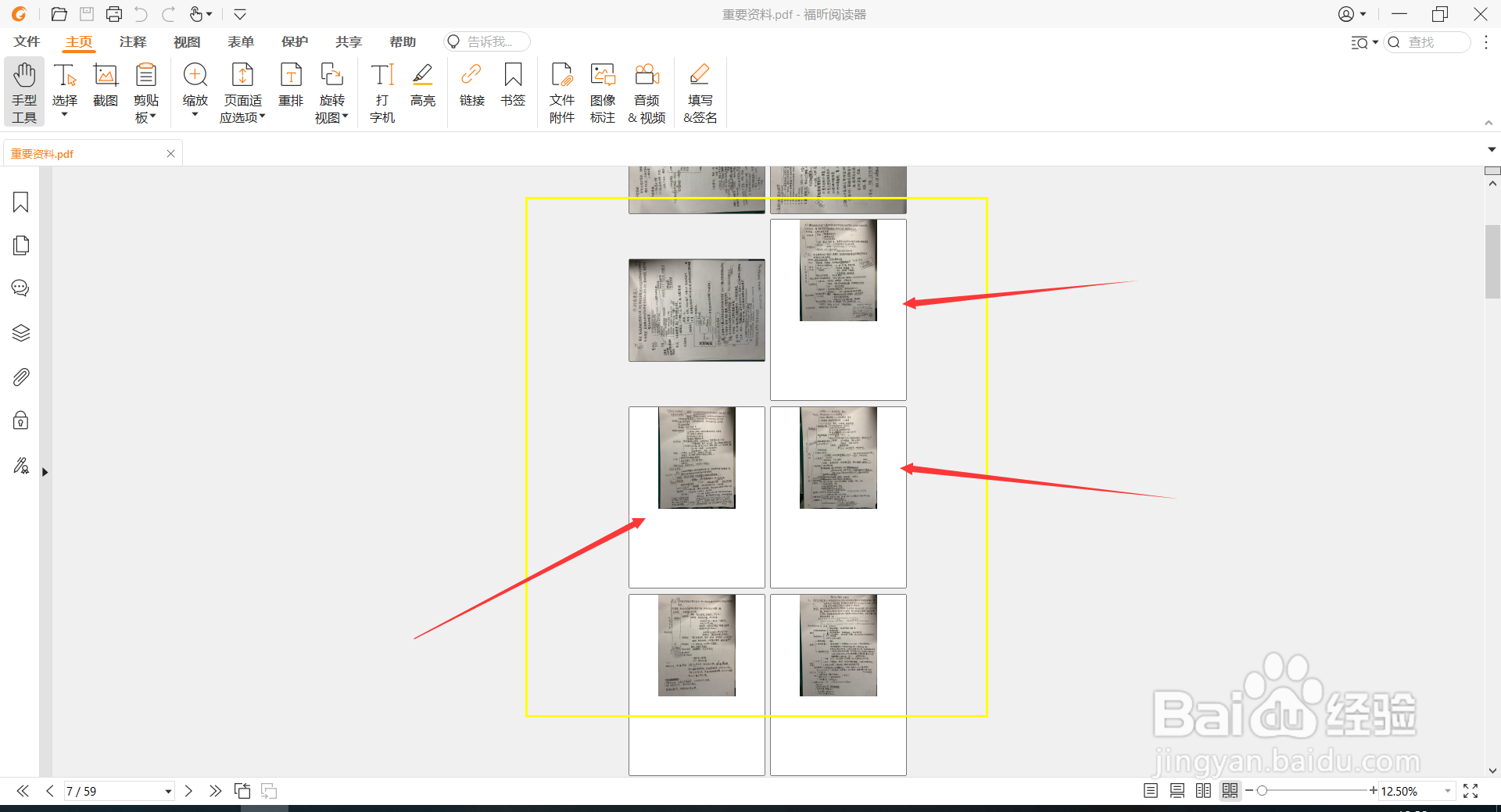Click the Bookmark (书签) ribbon button
The height and width of the screenshot is (812, 1501).
tap(513, 84)
